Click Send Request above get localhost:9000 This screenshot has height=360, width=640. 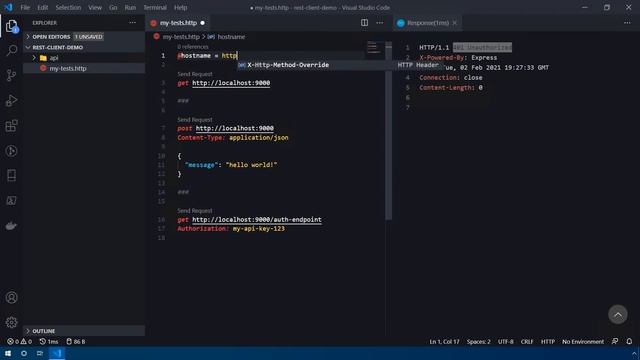195,74
